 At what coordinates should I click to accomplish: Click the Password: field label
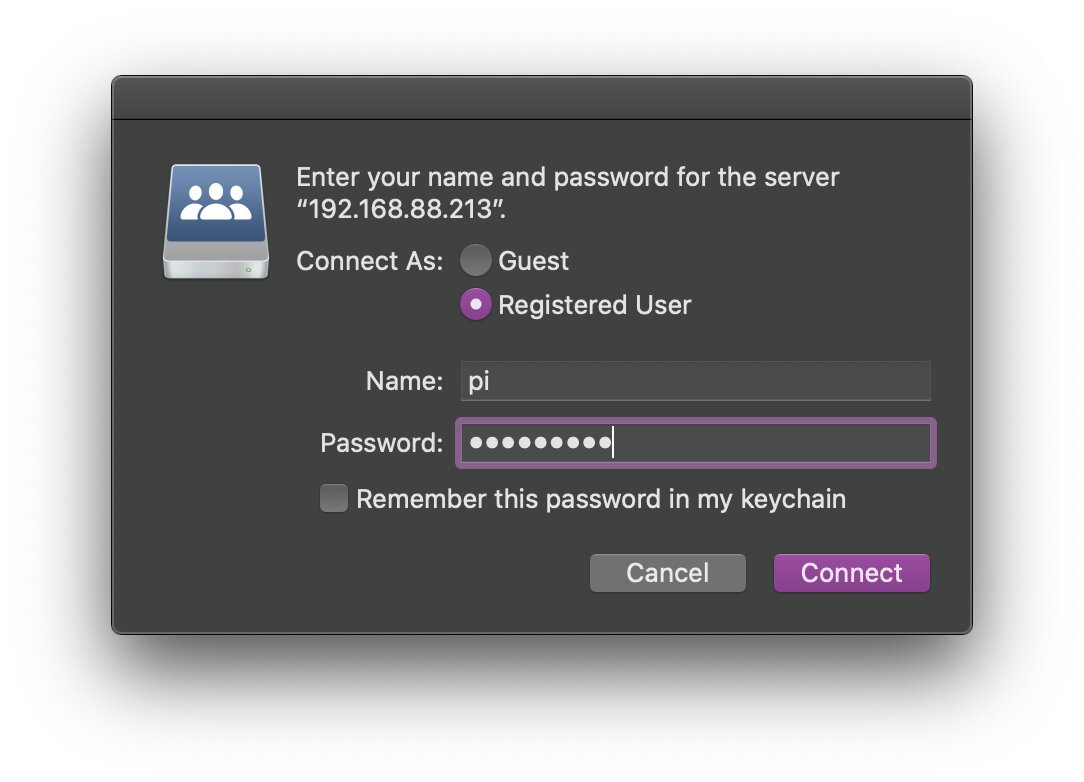pos(382,443)
